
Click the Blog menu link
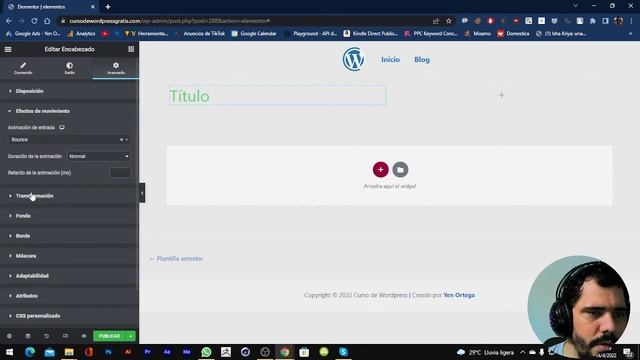pyautogui.click(x=422, y=60)
